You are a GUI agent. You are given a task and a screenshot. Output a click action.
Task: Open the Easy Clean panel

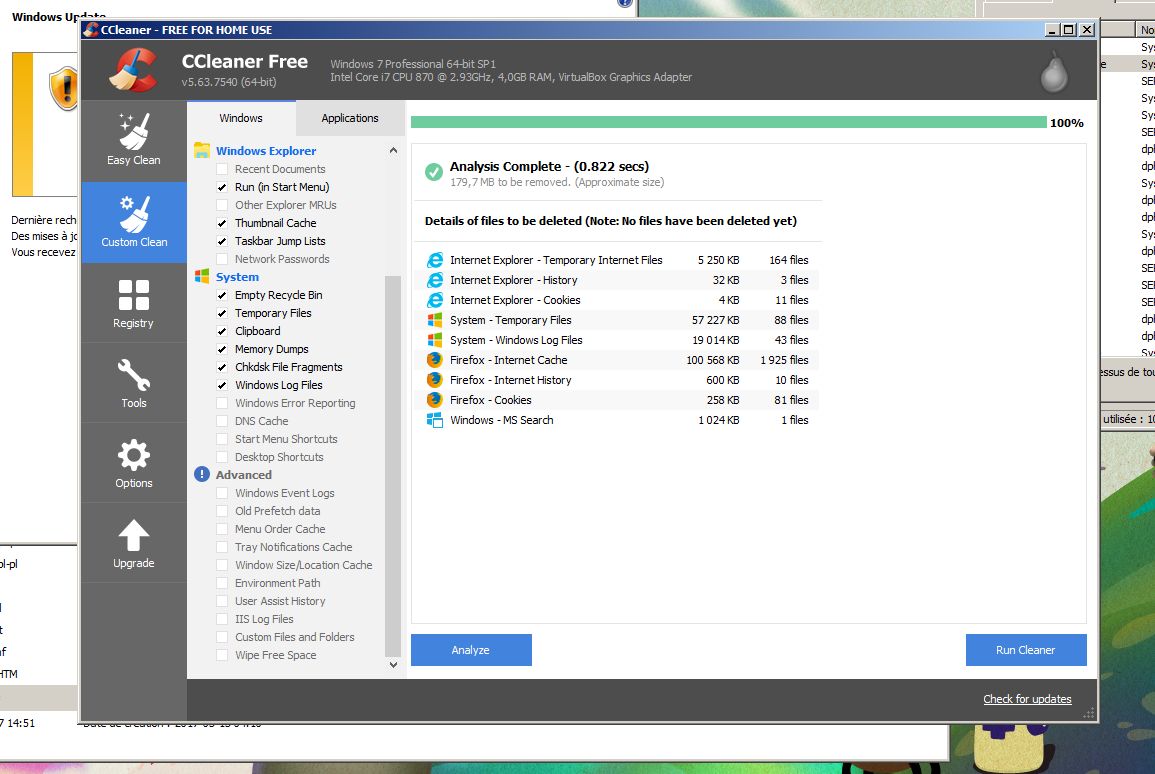click(133, 140)
